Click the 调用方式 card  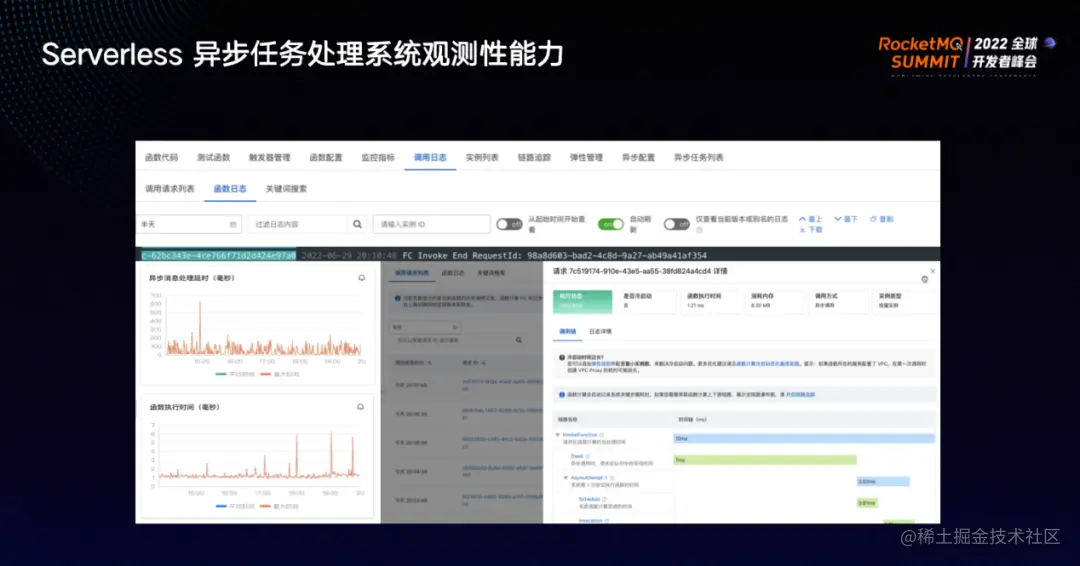pyautogui.click(x=839, y=301)
